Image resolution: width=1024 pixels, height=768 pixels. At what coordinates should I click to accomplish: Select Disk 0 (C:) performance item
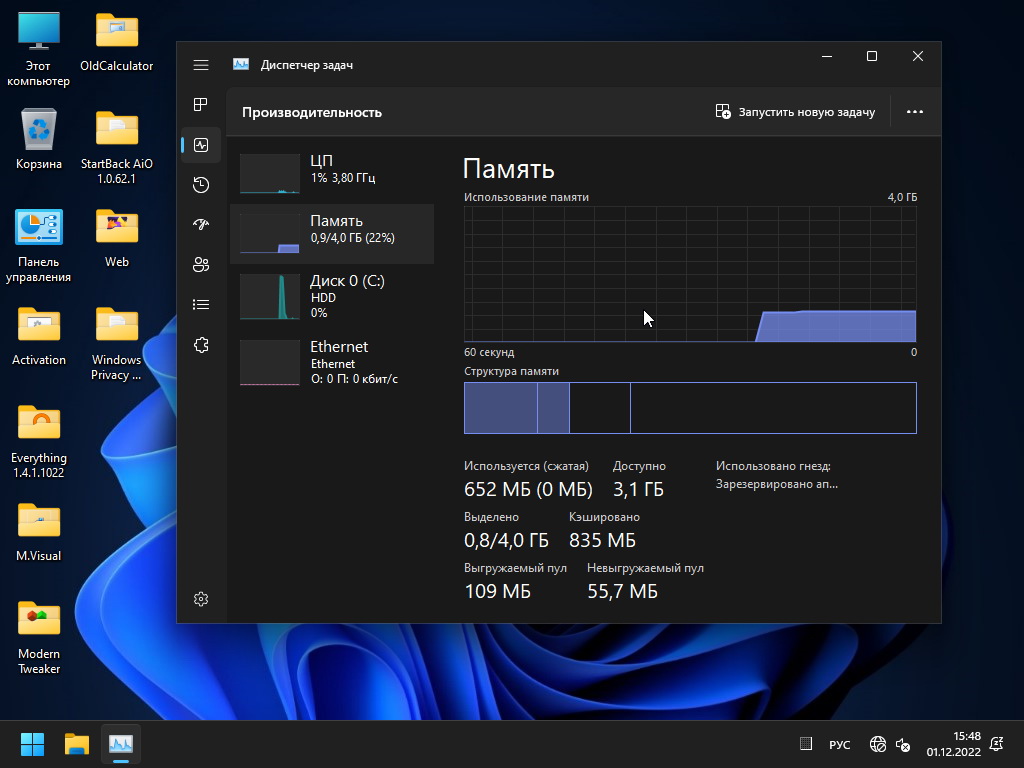click(332, 296)
